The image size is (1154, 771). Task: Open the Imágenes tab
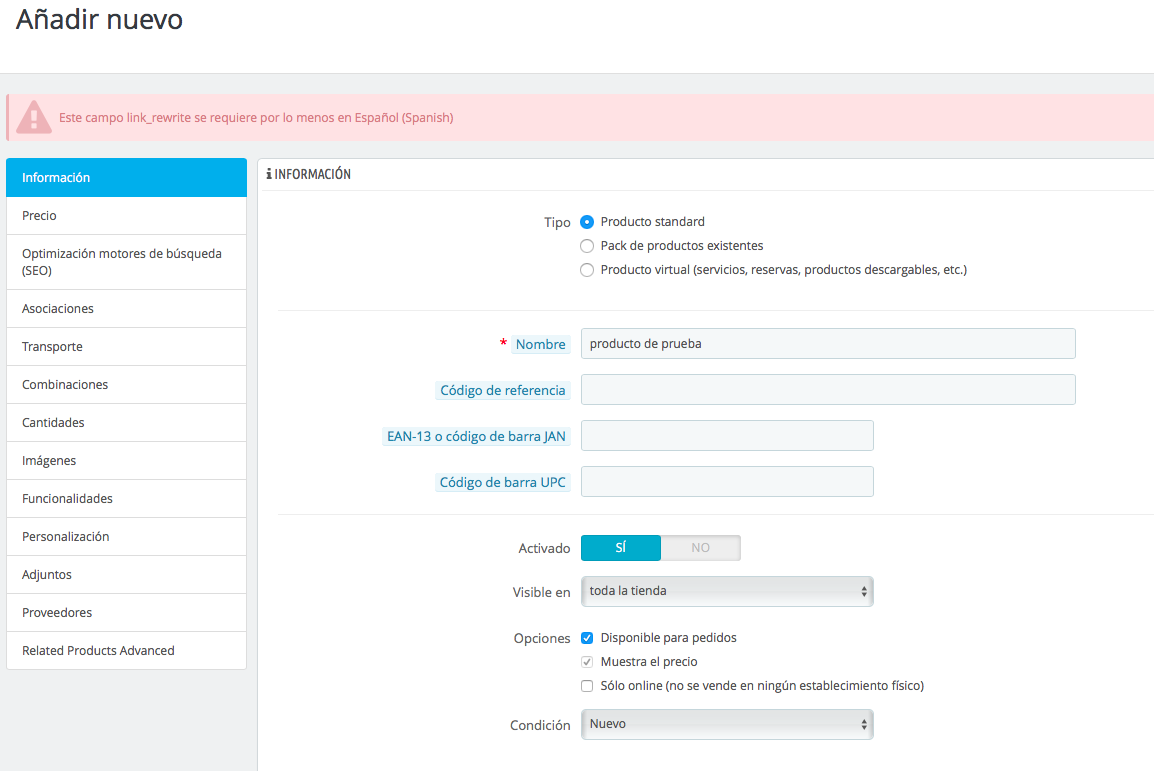[x=127, y=461]
